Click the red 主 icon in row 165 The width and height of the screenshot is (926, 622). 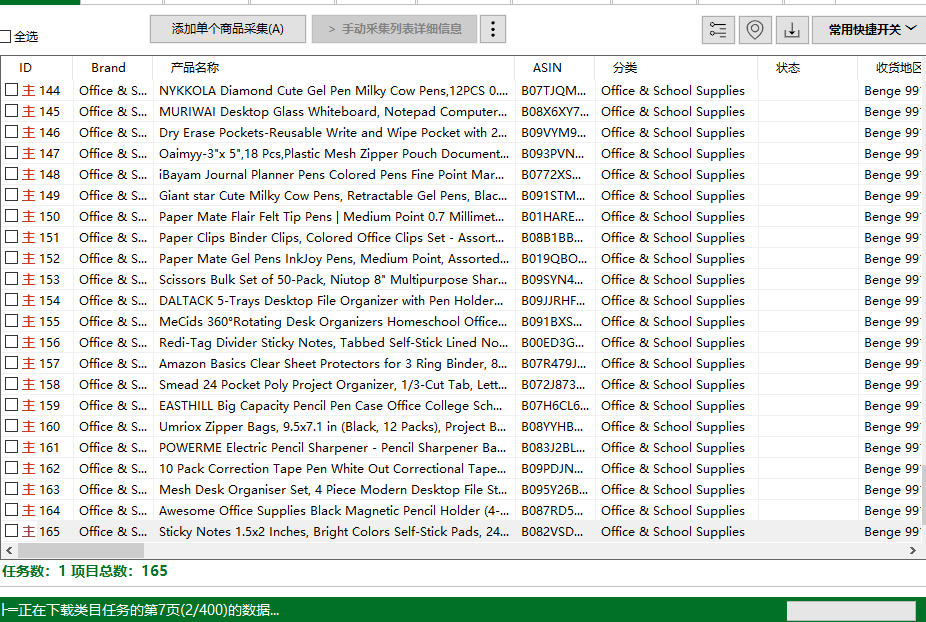pos(28,532)
